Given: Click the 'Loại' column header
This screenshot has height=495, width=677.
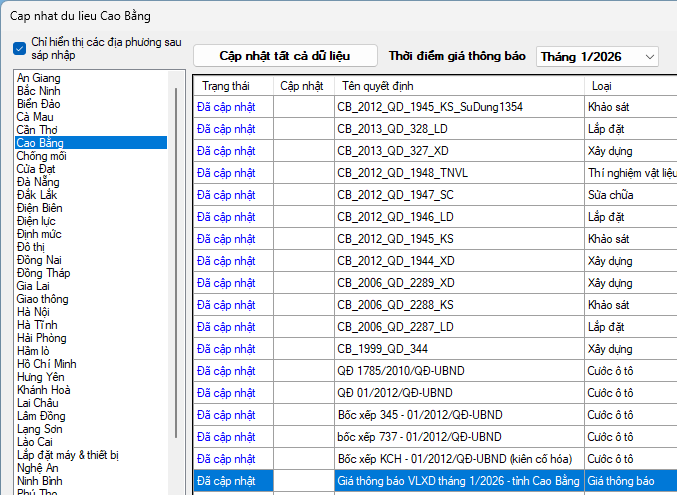Looking at the screenshot, I should tap(602, 86).
